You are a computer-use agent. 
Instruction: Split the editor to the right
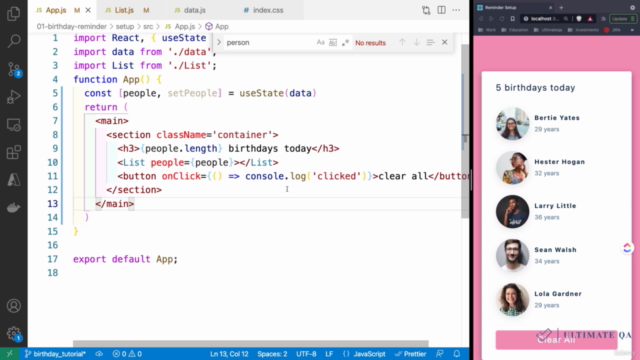point(442,10)
